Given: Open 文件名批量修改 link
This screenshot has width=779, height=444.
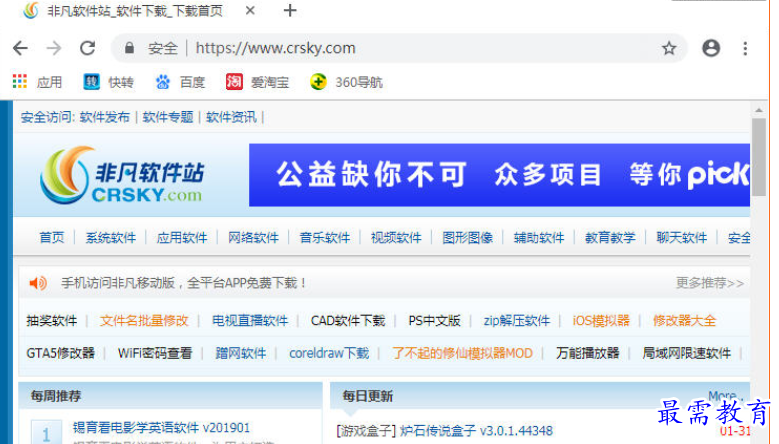Looking at the screenshot, I should pos(144,321).
